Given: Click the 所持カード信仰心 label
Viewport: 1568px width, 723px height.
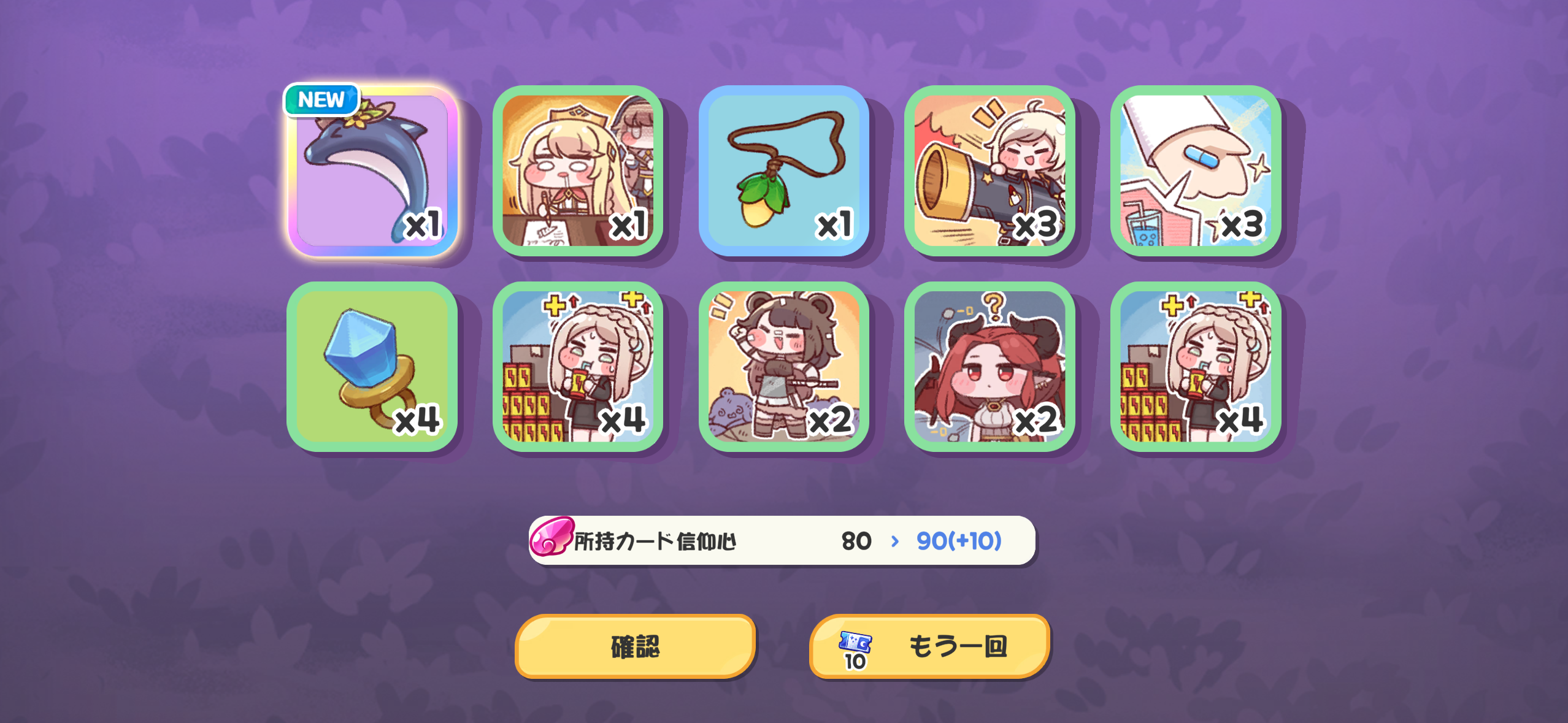Looking at the screenshot, I should click(655, 541).
